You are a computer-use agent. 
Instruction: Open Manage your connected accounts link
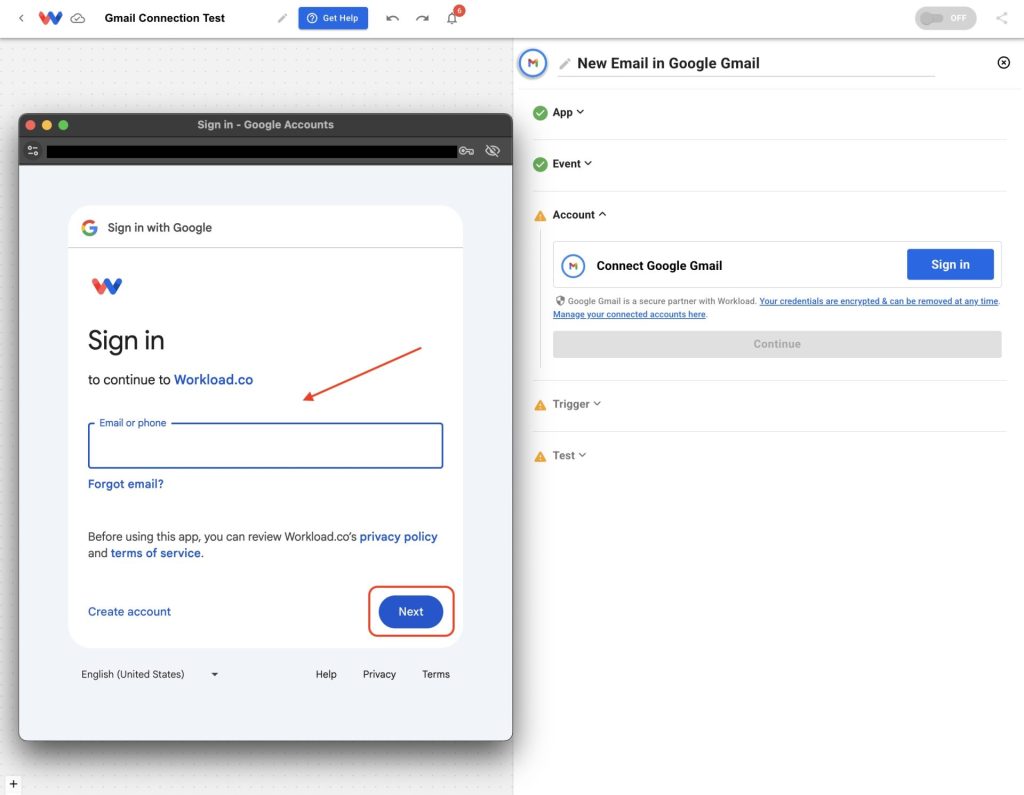tap(629, 314)
